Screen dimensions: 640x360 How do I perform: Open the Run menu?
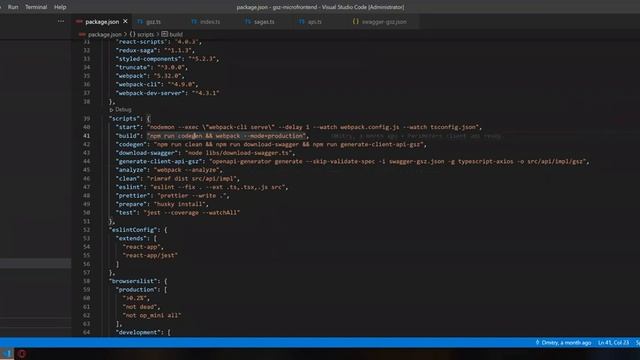pyautogui.click(x=13, y=7)
